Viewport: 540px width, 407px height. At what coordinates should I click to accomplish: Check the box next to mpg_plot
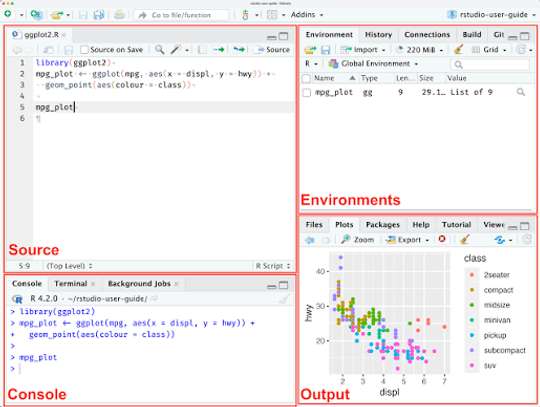(307, 92)
